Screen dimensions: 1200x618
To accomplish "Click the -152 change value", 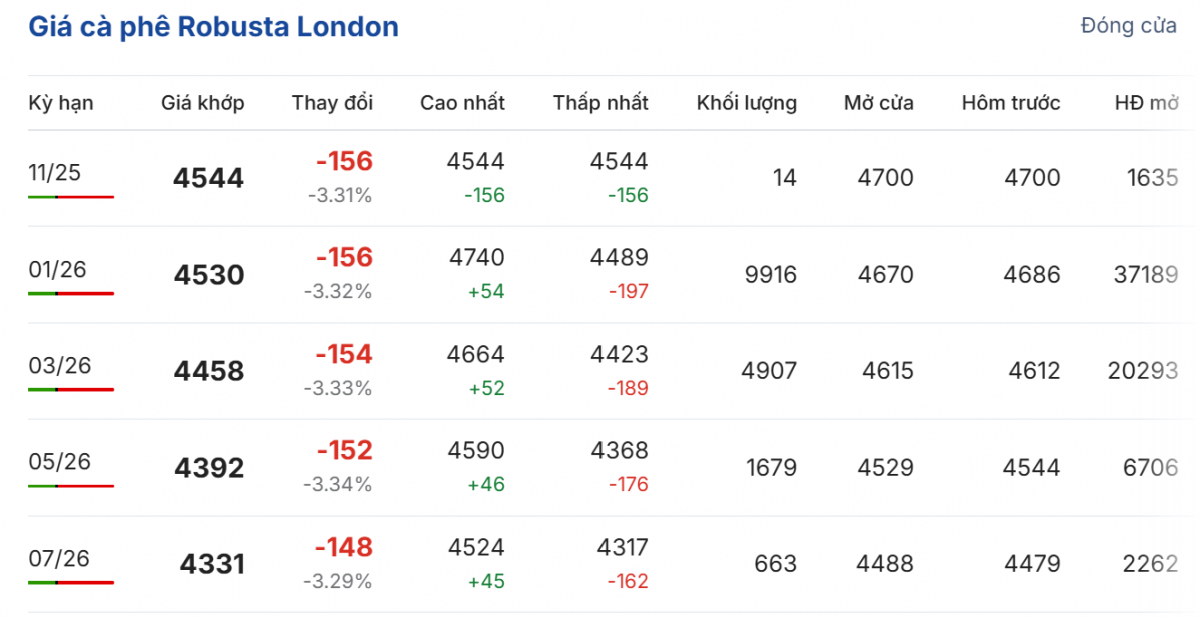I will [x=344, y=451].
